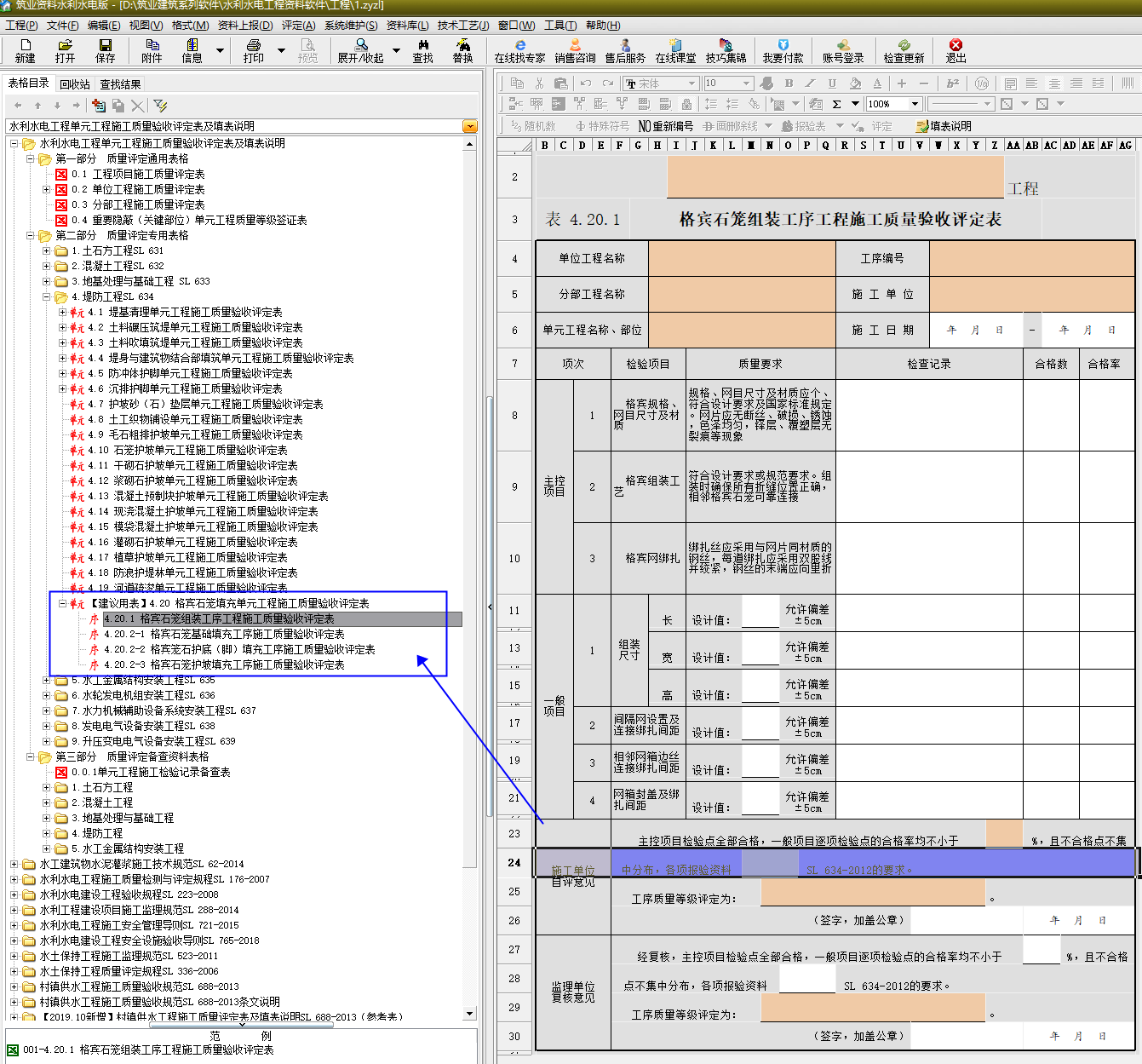Click the 检查更新 check updates icon
The height and width of the screenshot is (1064, 1142).
click(x=904, y=50)
